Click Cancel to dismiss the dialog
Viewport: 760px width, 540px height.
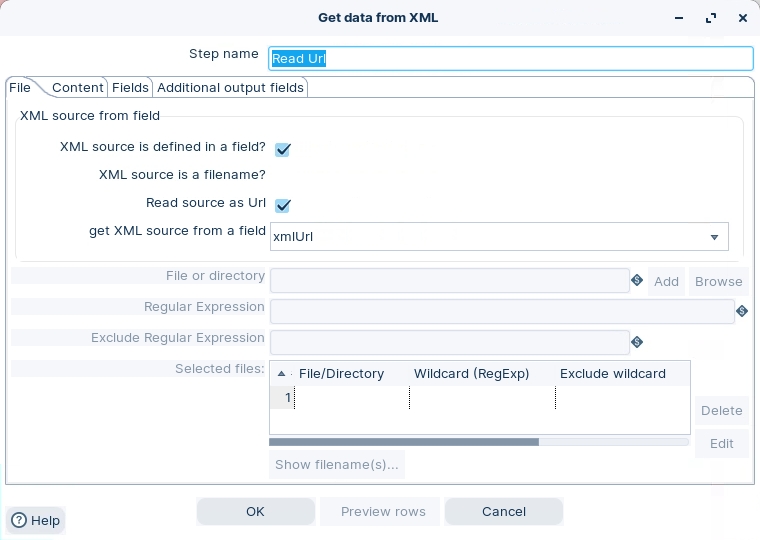pos(504,511)
